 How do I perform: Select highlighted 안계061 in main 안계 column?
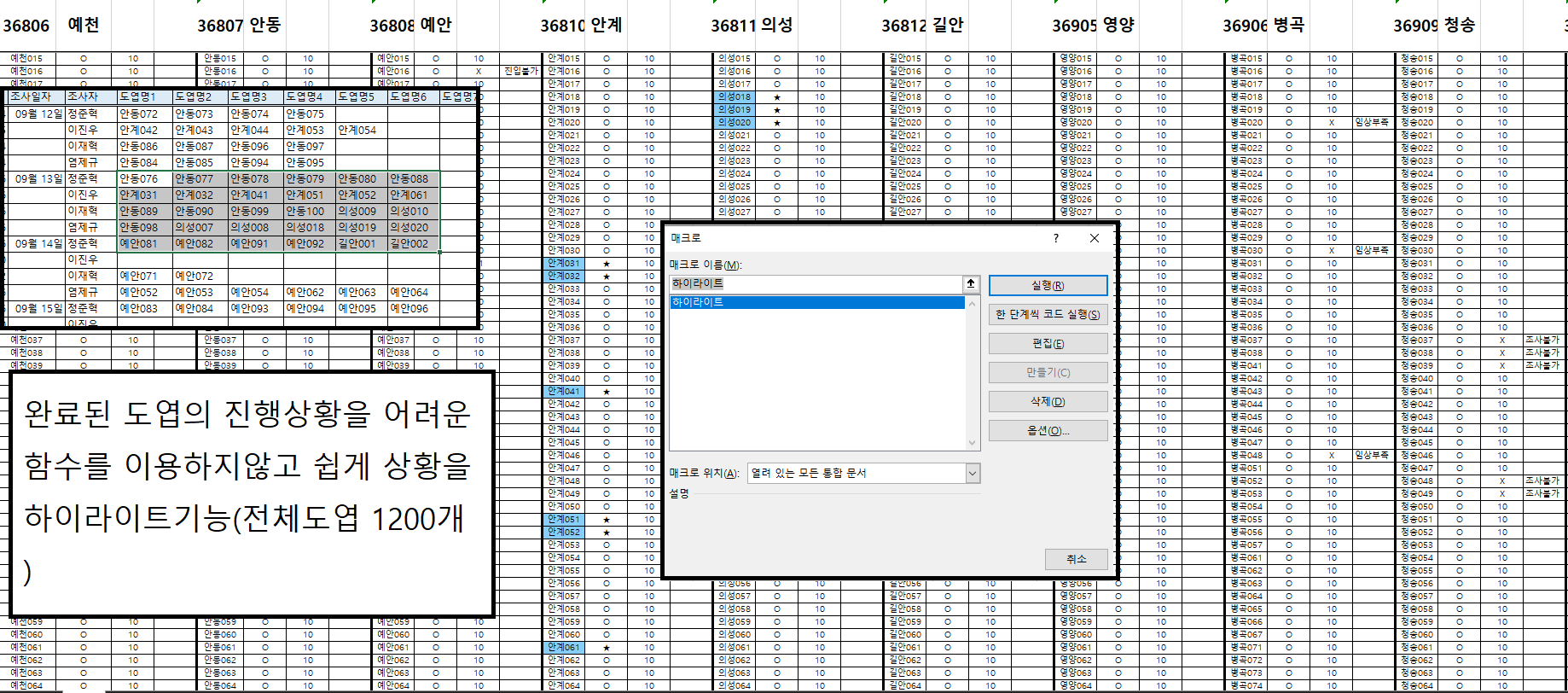[564, 648]
